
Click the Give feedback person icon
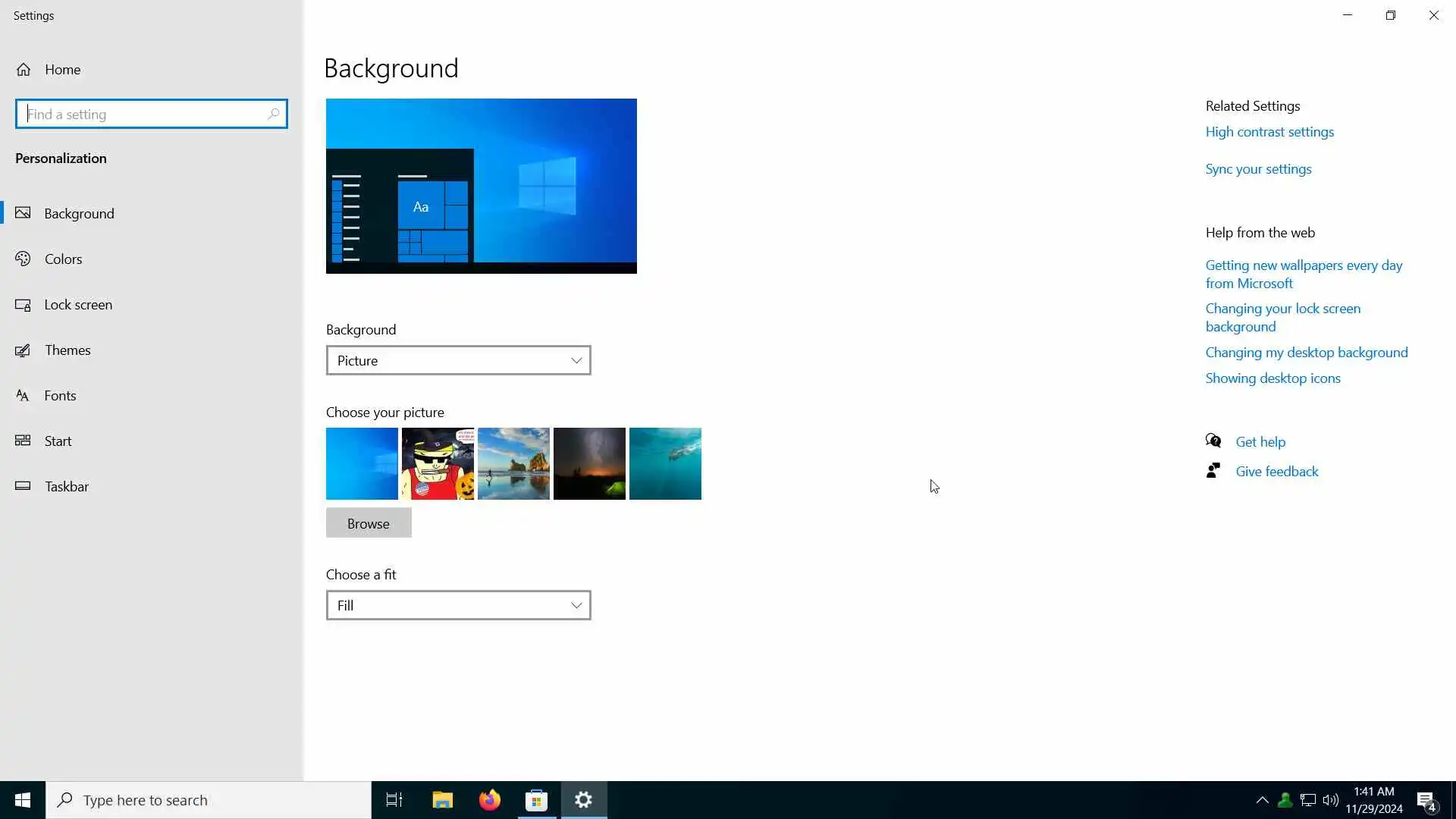(x=1213, y=472)
